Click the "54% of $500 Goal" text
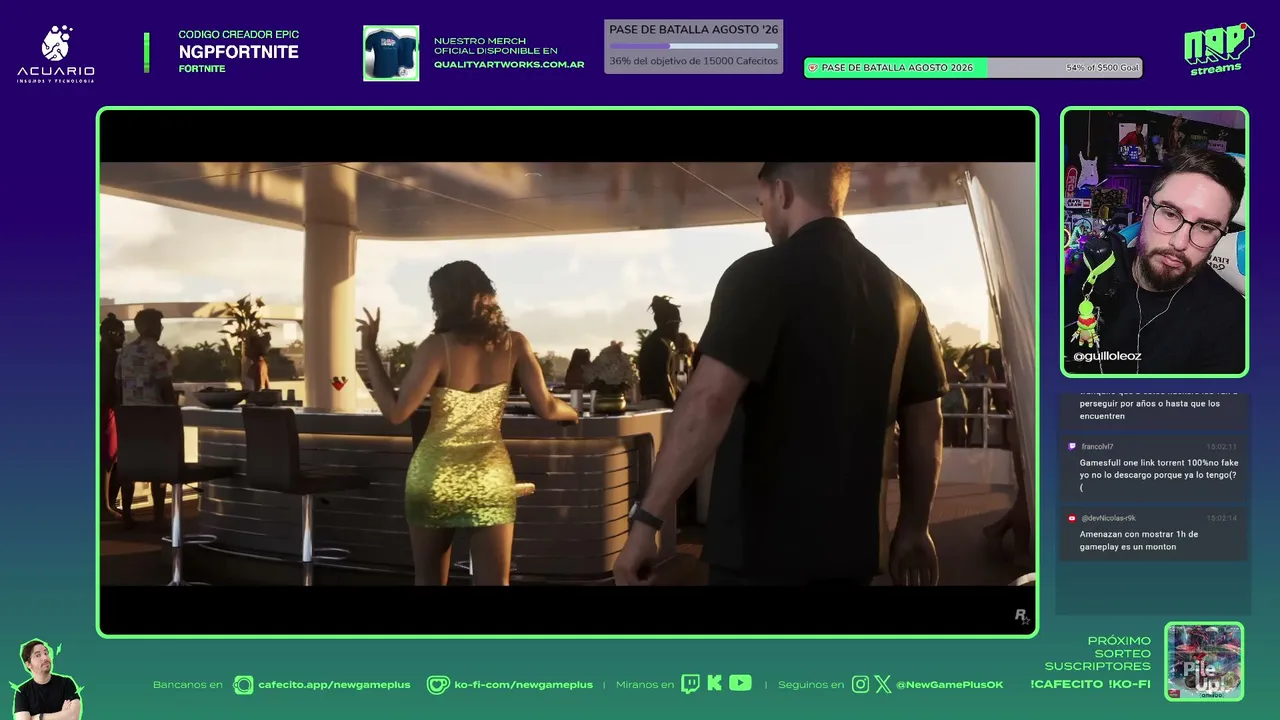The height and width of the screenshot is (720, 1280). [x=1102, y=68]
